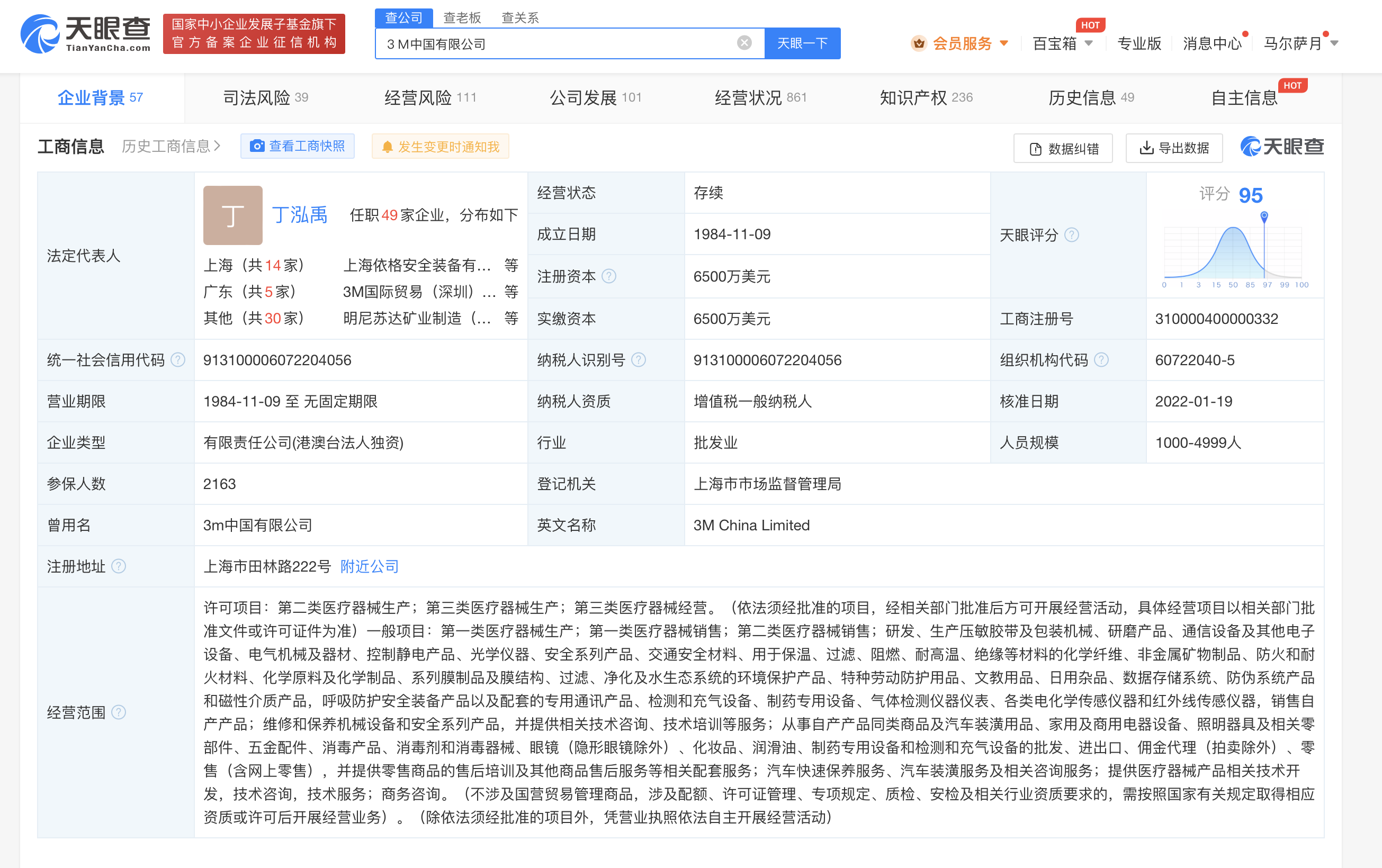Click the help icon next to 组织机构代码
The height and width of the screenshot is (868, 1382).
coord(1101,360)
